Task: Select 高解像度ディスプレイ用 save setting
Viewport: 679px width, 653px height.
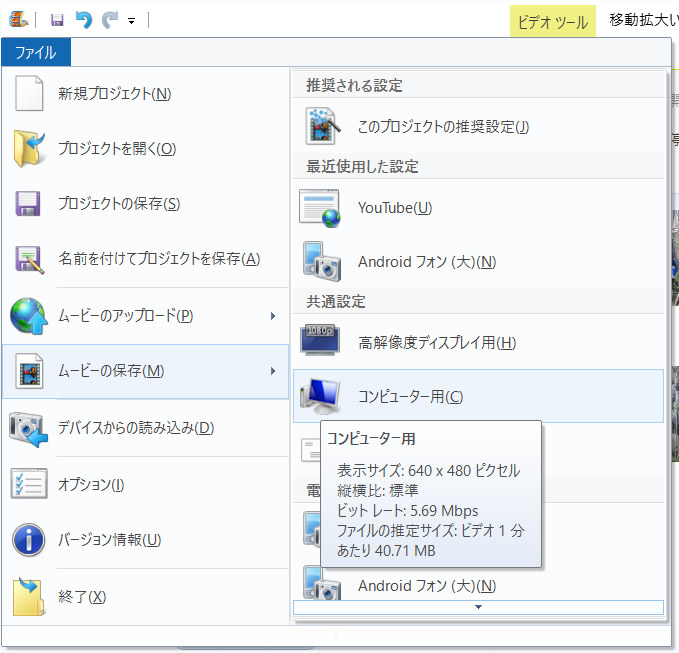Action: (437, 343)
